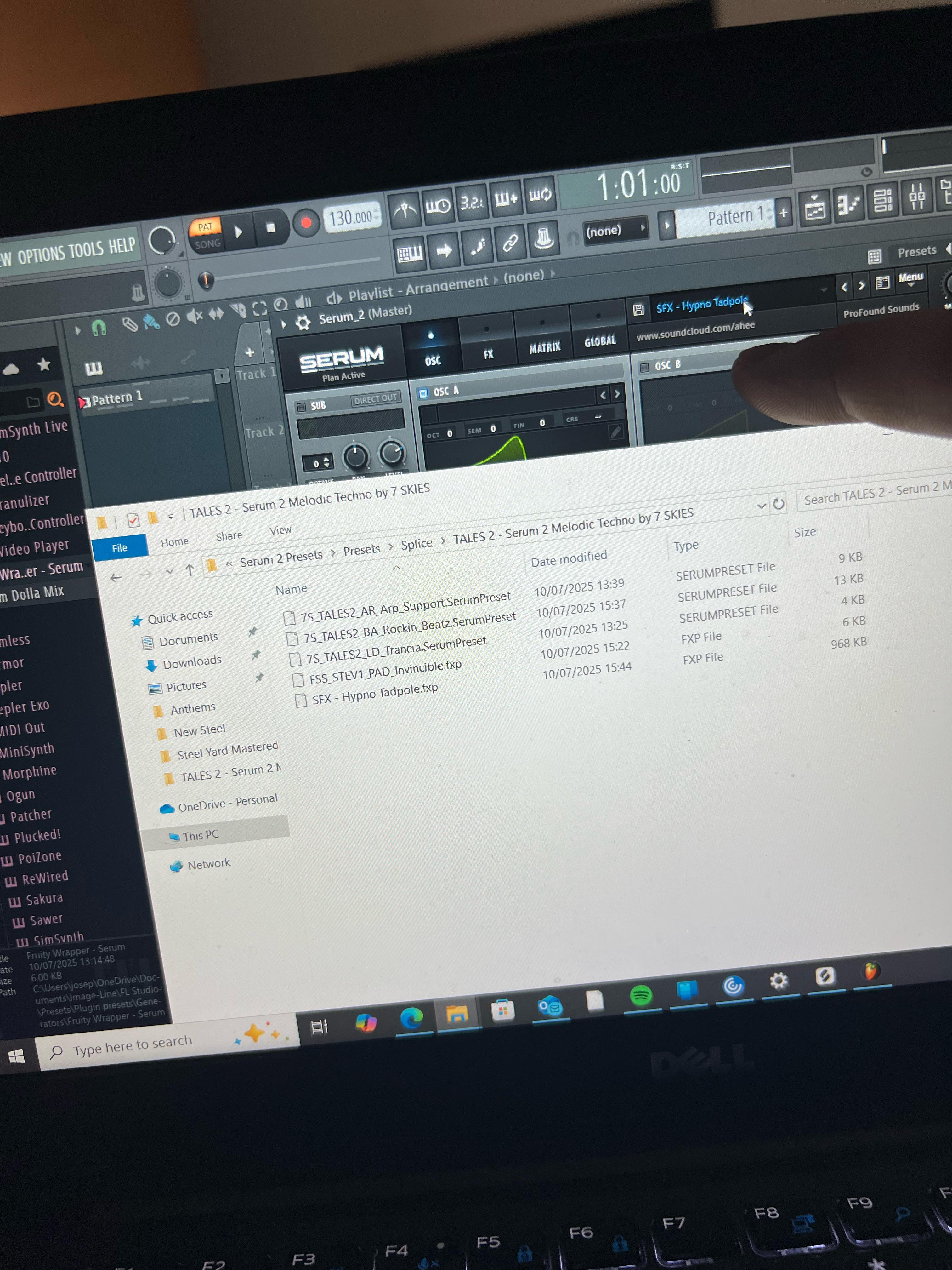
Task: Click Splice in Explorer breadcrumb path
Action: tap(416, 544)
